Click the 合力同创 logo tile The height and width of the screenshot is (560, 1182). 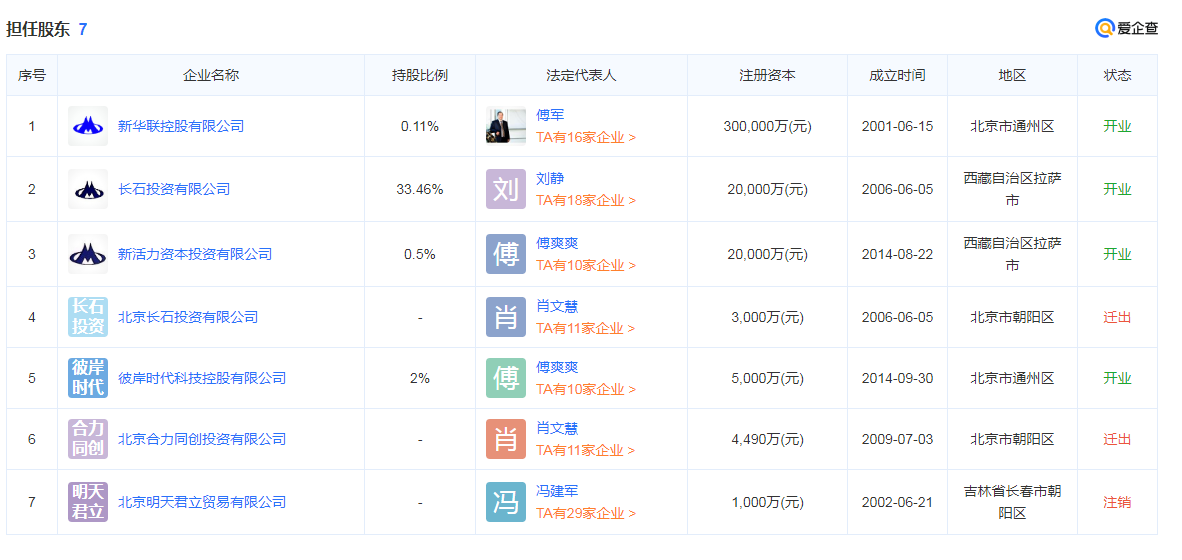tap(87, 439)
